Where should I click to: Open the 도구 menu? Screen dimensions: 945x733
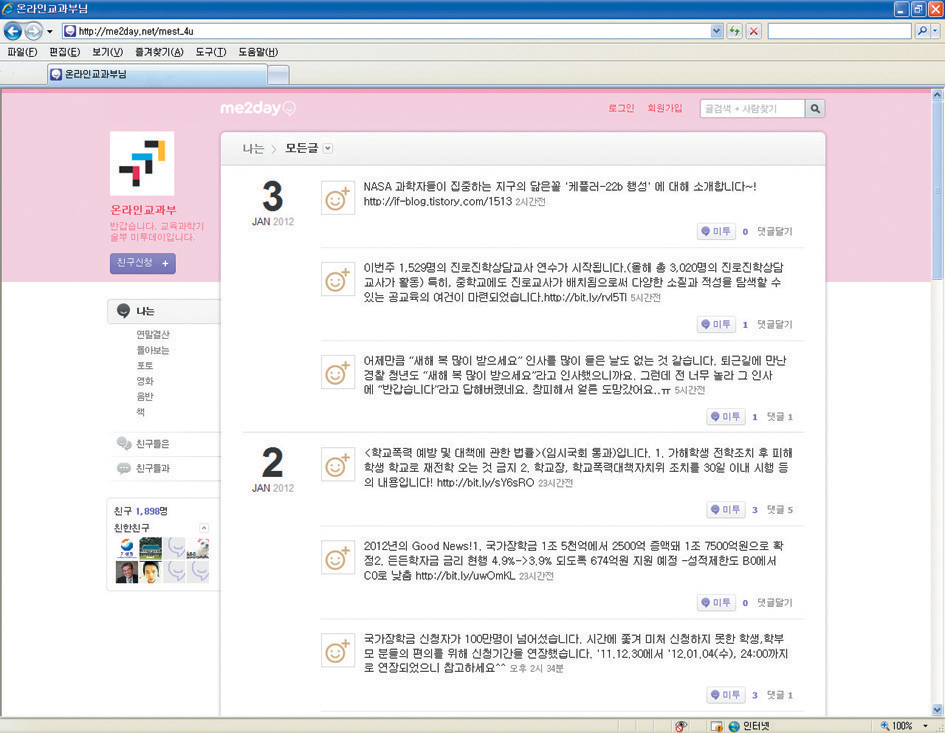[210, 52]
